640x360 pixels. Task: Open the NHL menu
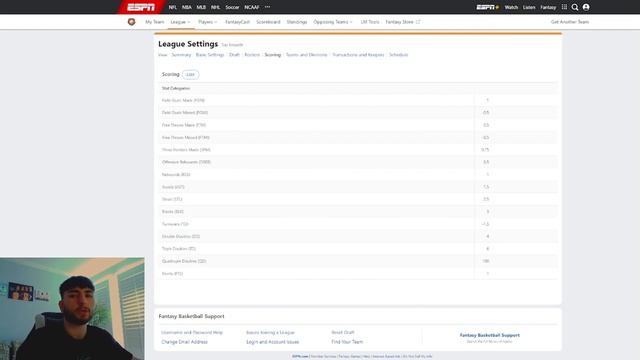(x=215, y=7)
